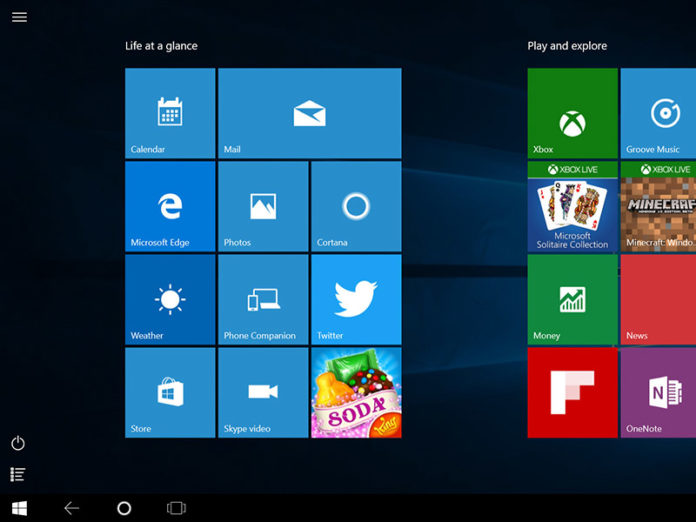Screen dimensions: 696x522
Task: Launch Candy Crush Soda tile
Action: coord(356,393)
